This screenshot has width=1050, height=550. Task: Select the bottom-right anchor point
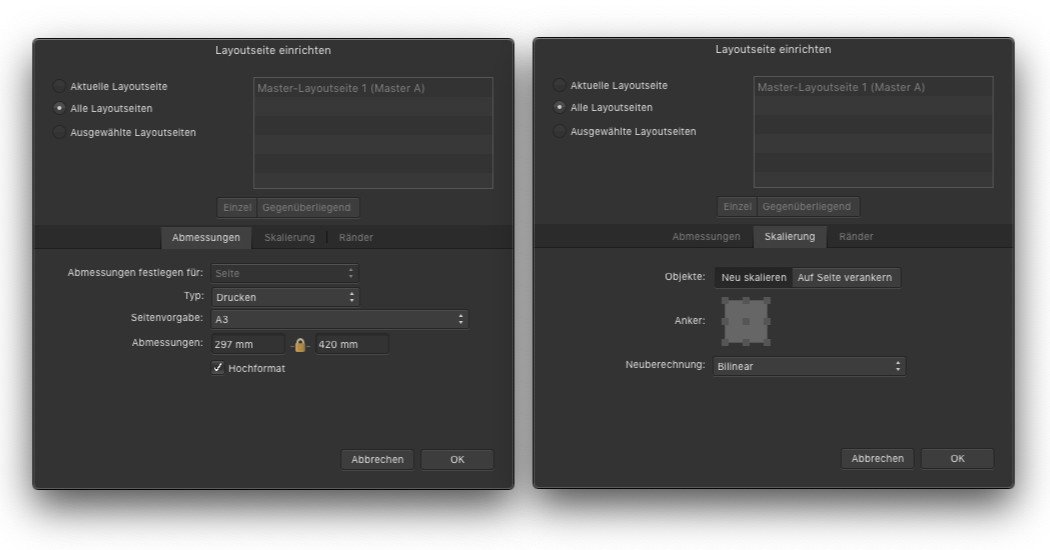[x=767, y=342]
